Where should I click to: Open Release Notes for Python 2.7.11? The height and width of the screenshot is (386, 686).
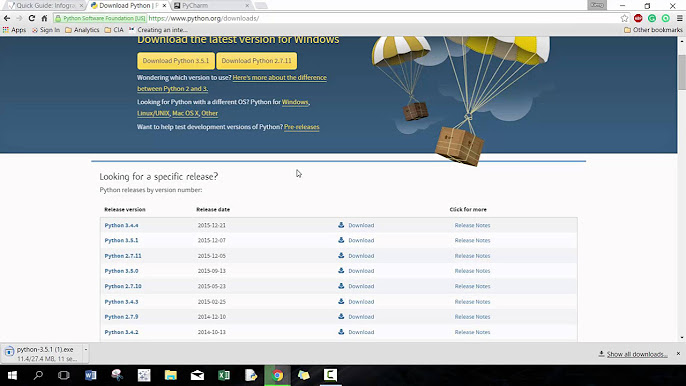click(472, 256)
